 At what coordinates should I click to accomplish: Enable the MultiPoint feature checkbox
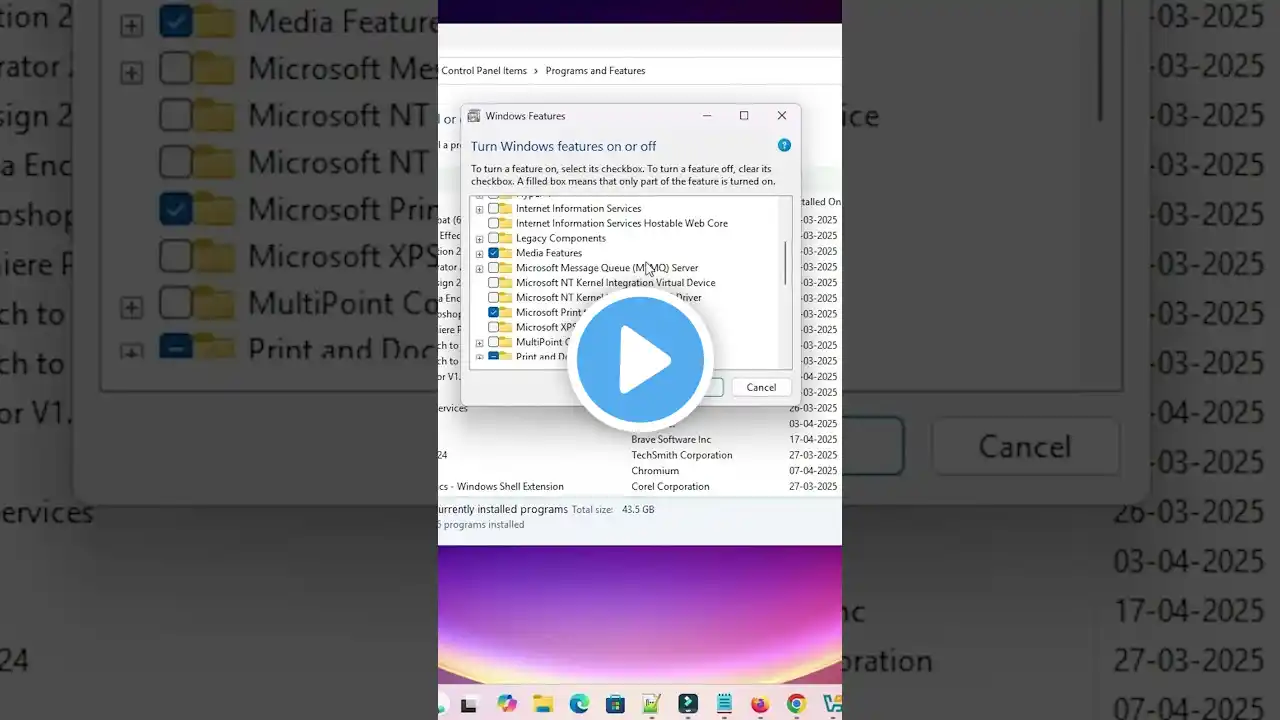coord(493,342)
